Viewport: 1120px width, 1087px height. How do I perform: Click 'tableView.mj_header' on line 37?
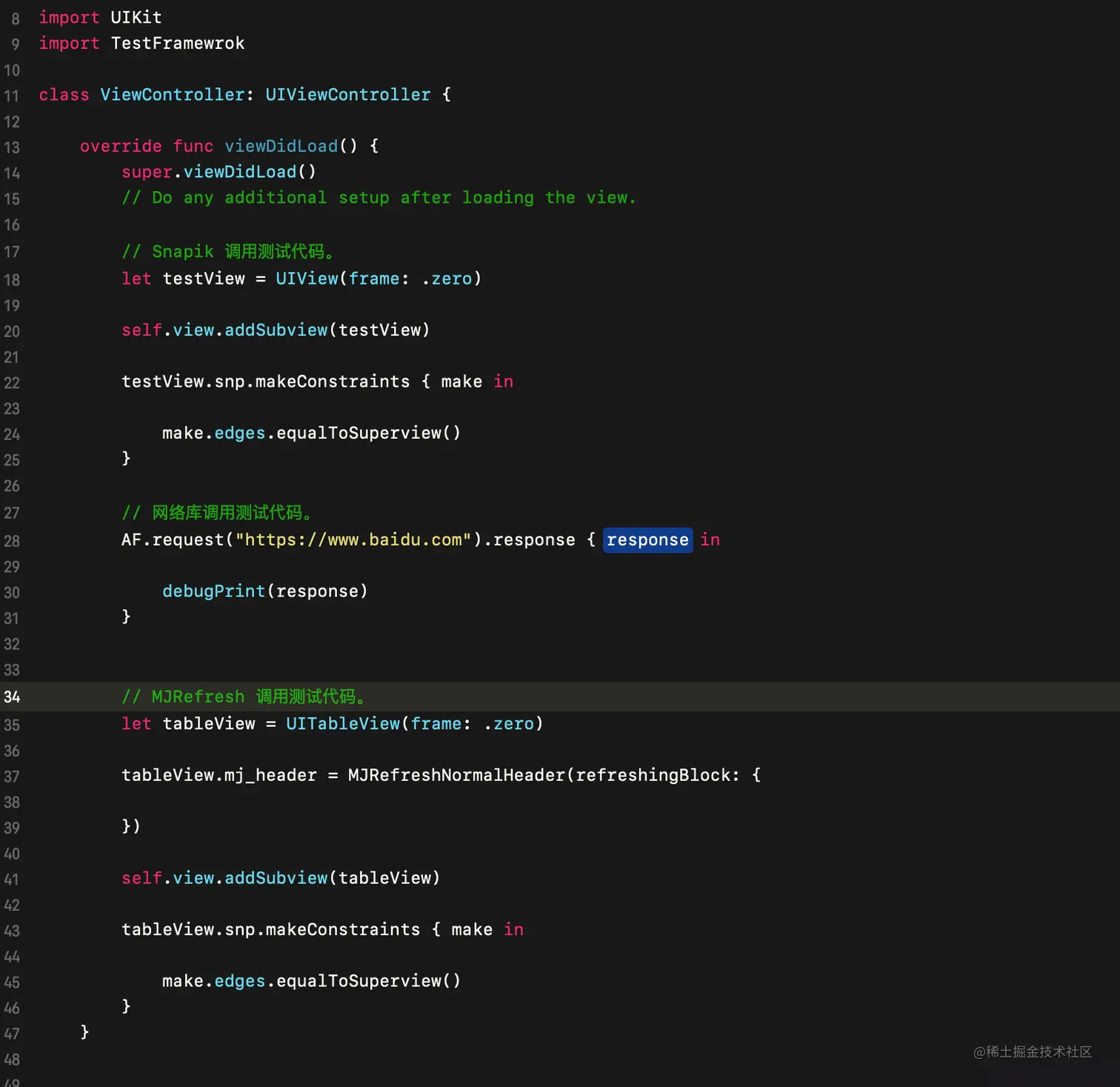click(x=219, y=775)
